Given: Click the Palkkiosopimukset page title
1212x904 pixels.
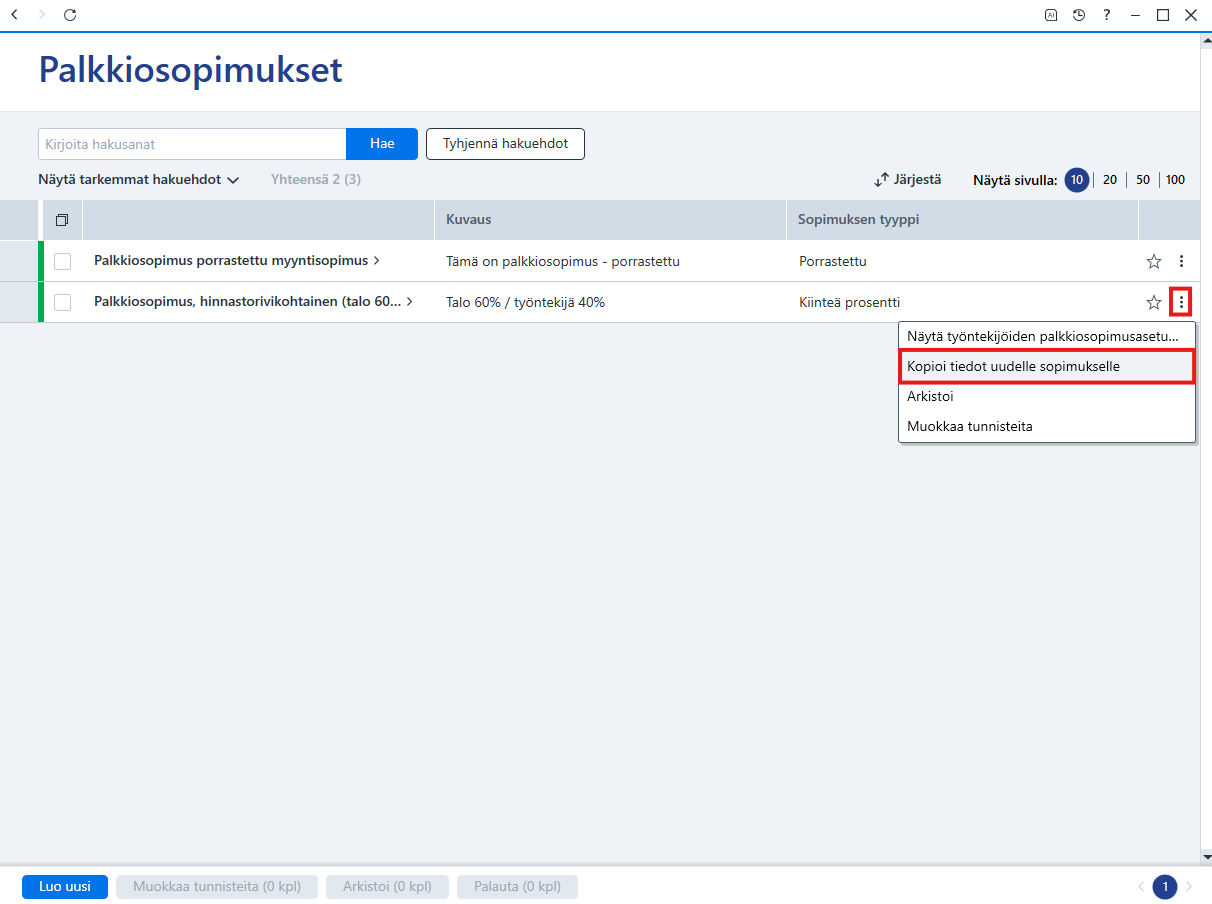Looking at the screenshot, I should [190, 69].
